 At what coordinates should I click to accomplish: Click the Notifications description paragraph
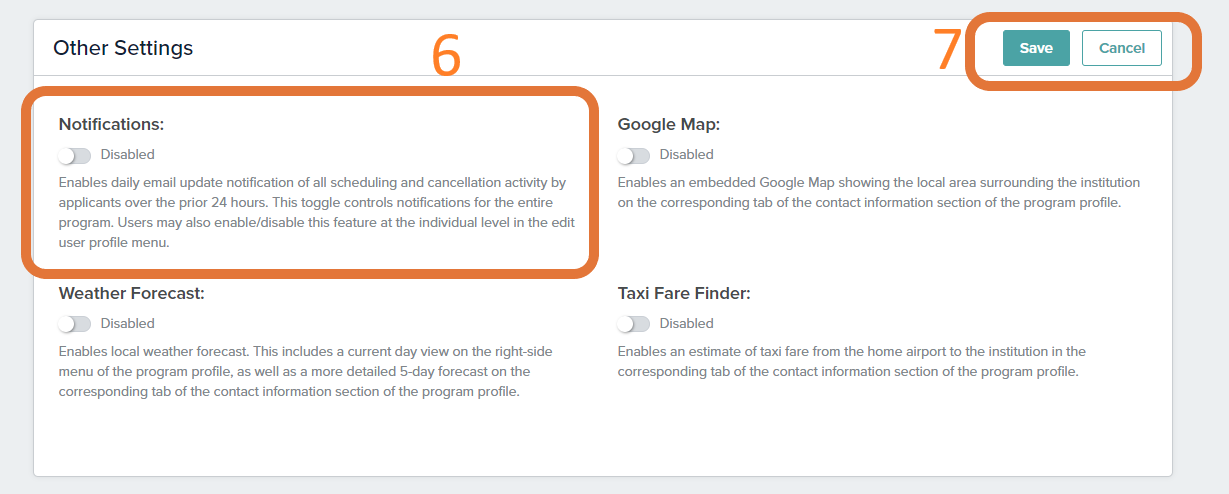(x=317, y=212)
